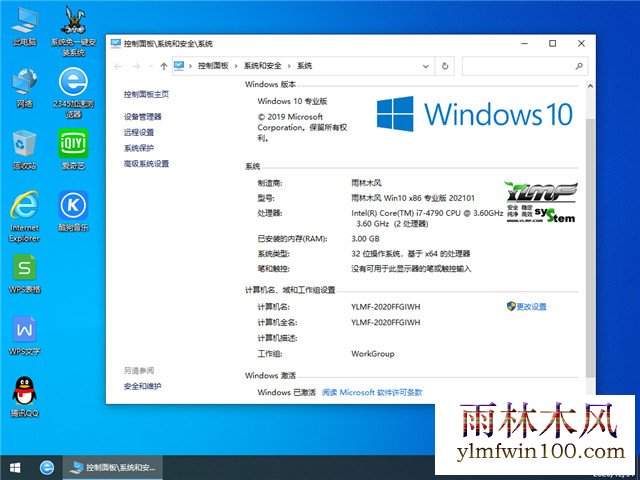Refresh the system page
This screenshot has height=480, width=640.
pos(445,66)
